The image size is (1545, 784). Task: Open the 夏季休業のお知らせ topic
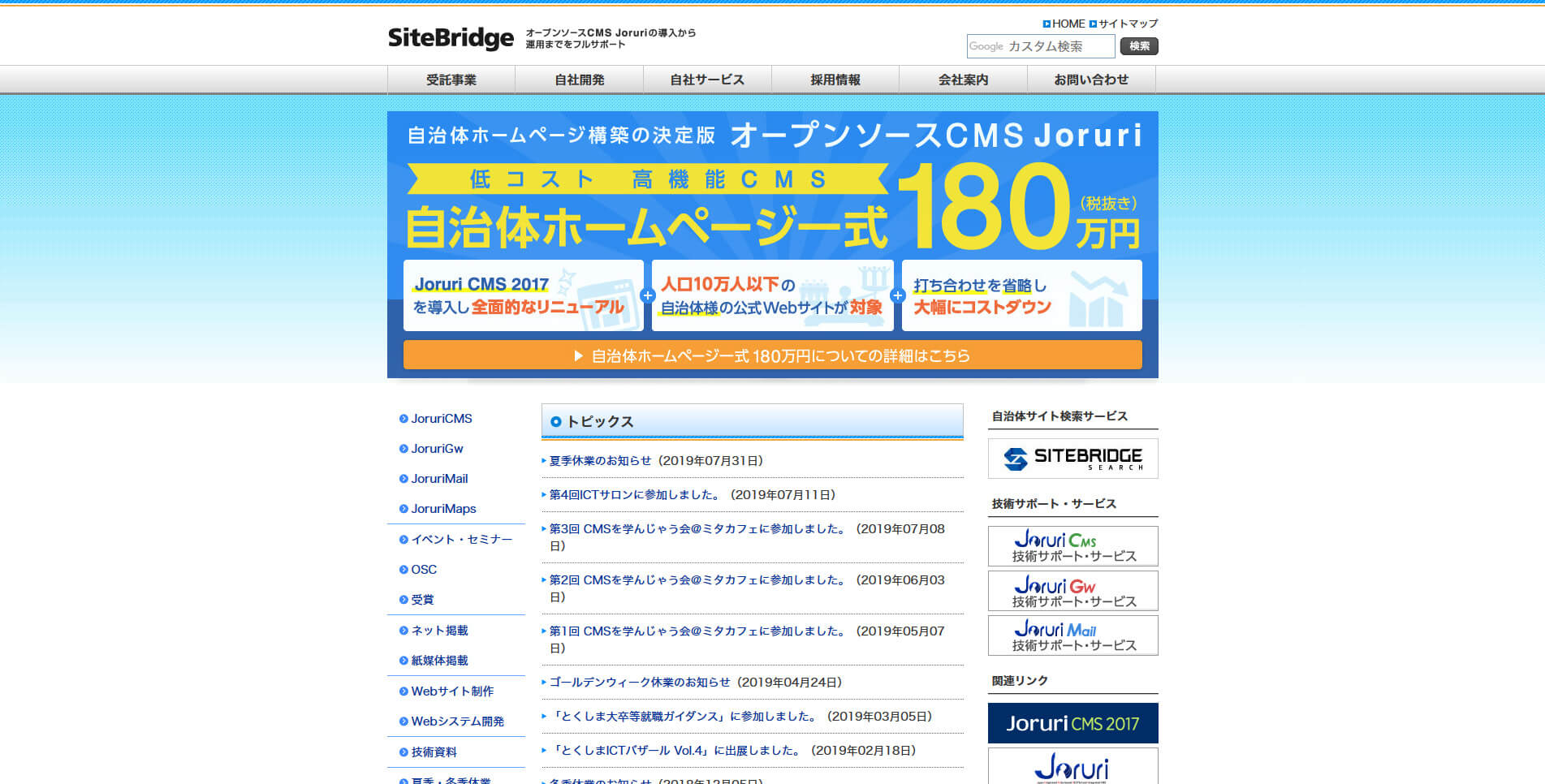[600, 461]
